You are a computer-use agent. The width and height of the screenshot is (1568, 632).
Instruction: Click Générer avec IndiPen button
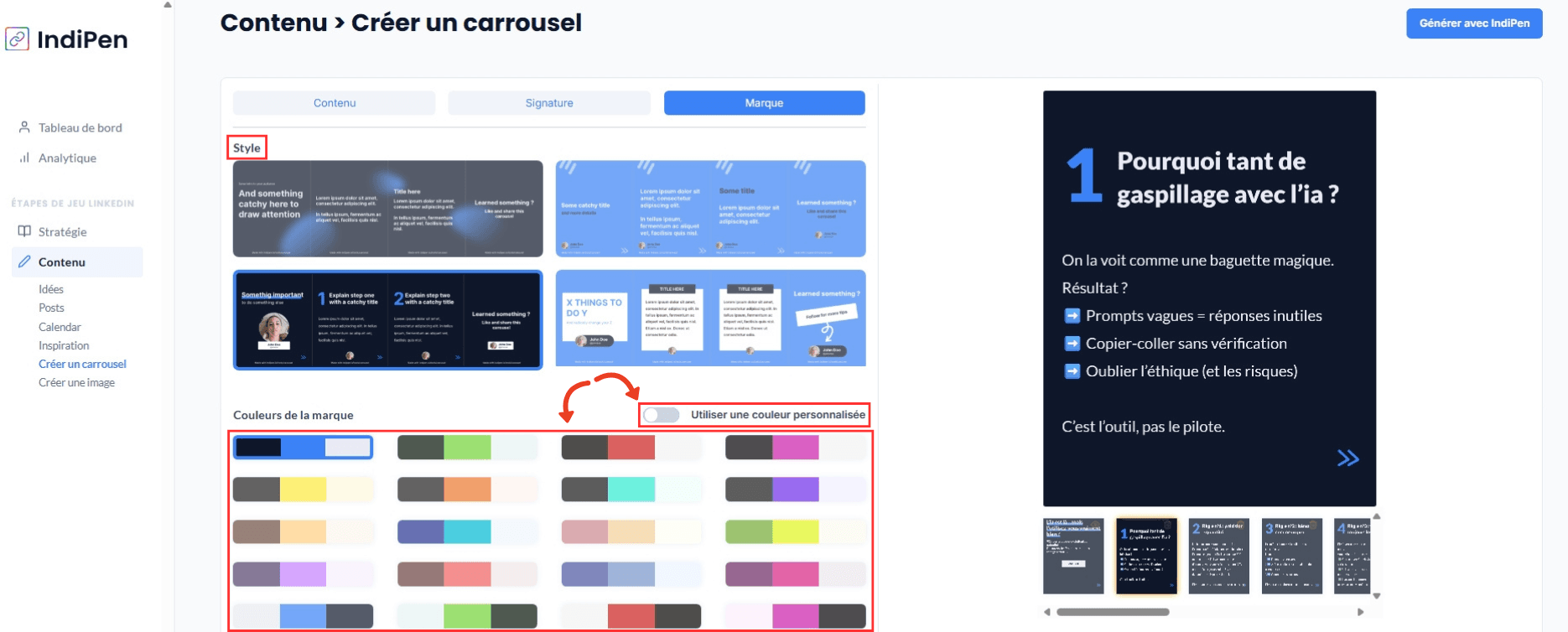click(x=1473, y=23)
